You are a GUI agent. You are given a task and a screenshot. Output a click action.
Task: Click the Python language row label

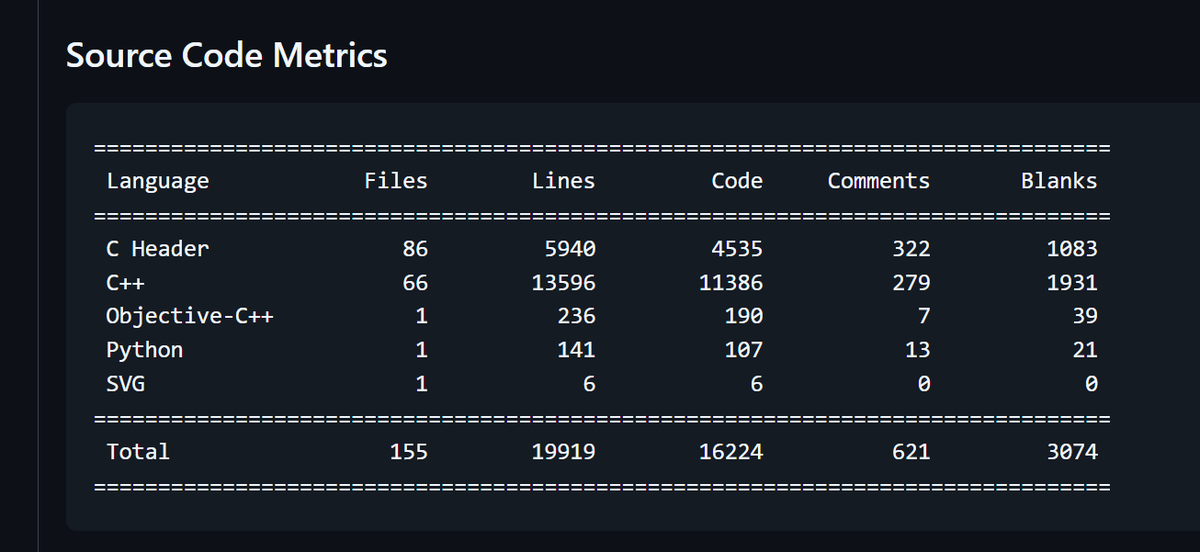click(145, 350)
